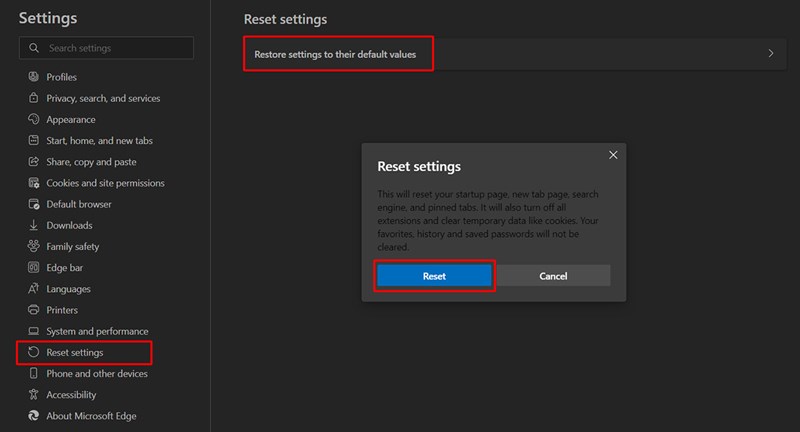Click the Search settings field
The height and width of the screenshot is (432, 800).
[106, 48]
